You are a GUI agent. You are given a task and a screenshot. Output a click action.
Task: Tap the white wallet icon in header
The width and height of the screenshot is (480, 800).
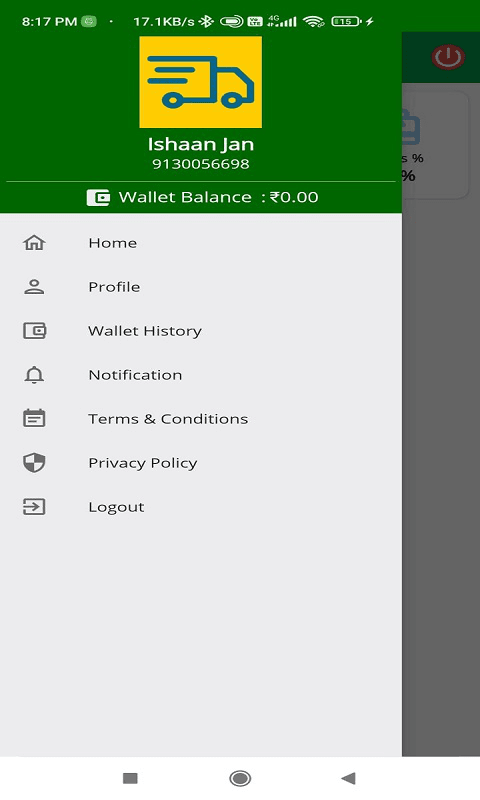coord(98,197)
